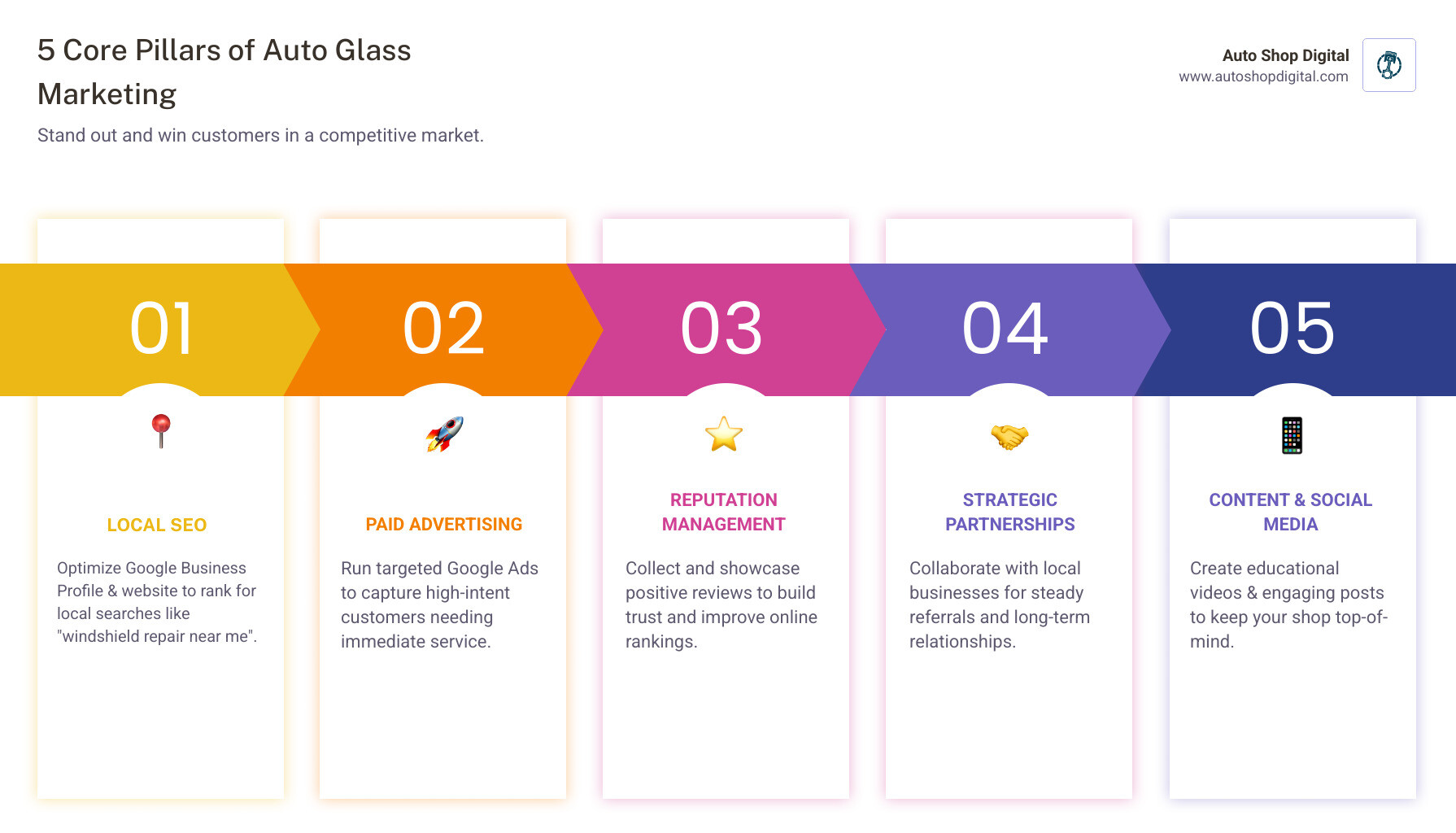Click the STRATEGIC PARTNERSHIPS heading
The width and height of the screenshot is (1456, 833).
click(x=1009, y=512)
